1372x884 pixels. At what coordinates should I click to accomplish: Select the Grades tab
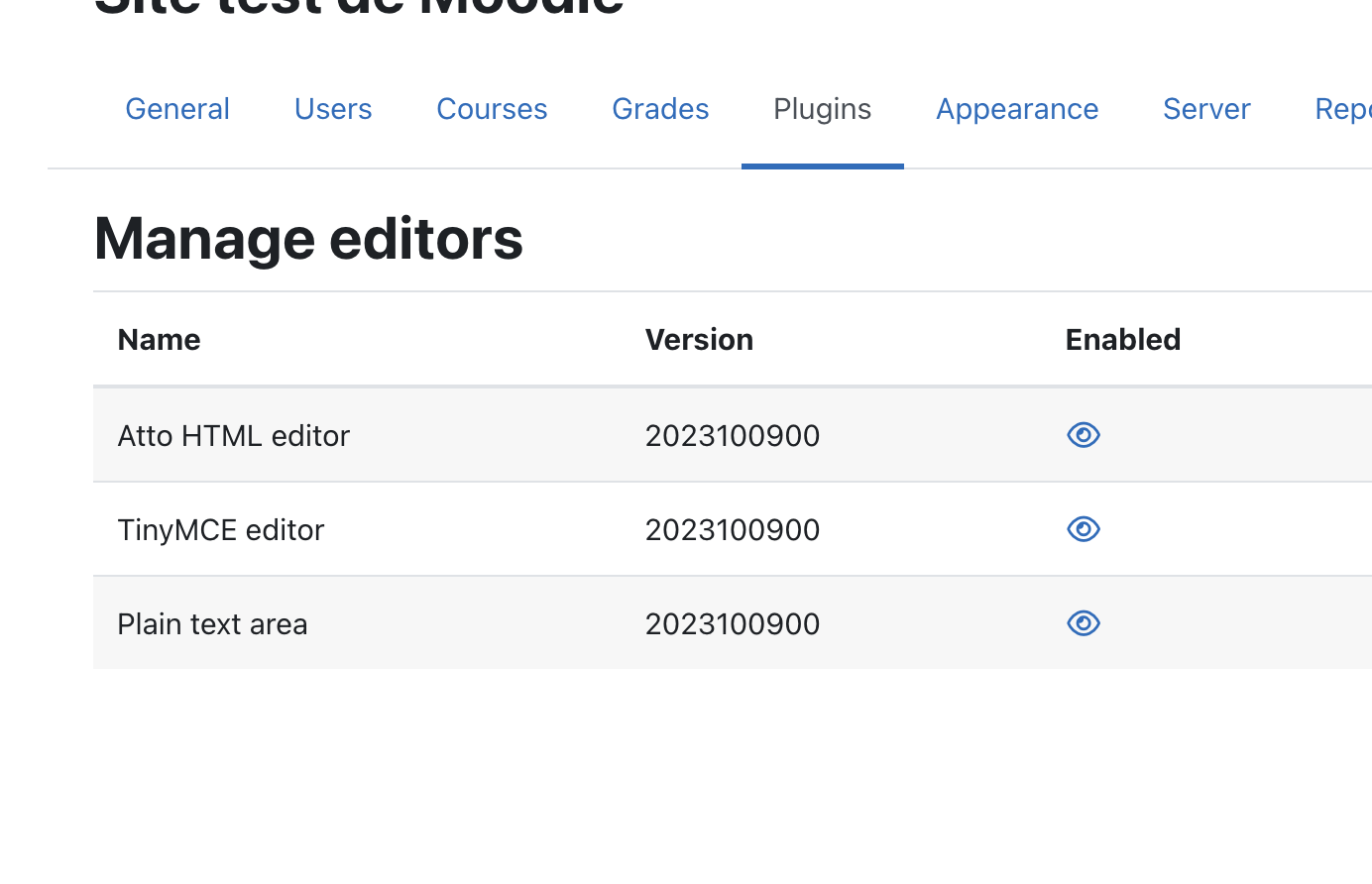click(x=660, y=109)
